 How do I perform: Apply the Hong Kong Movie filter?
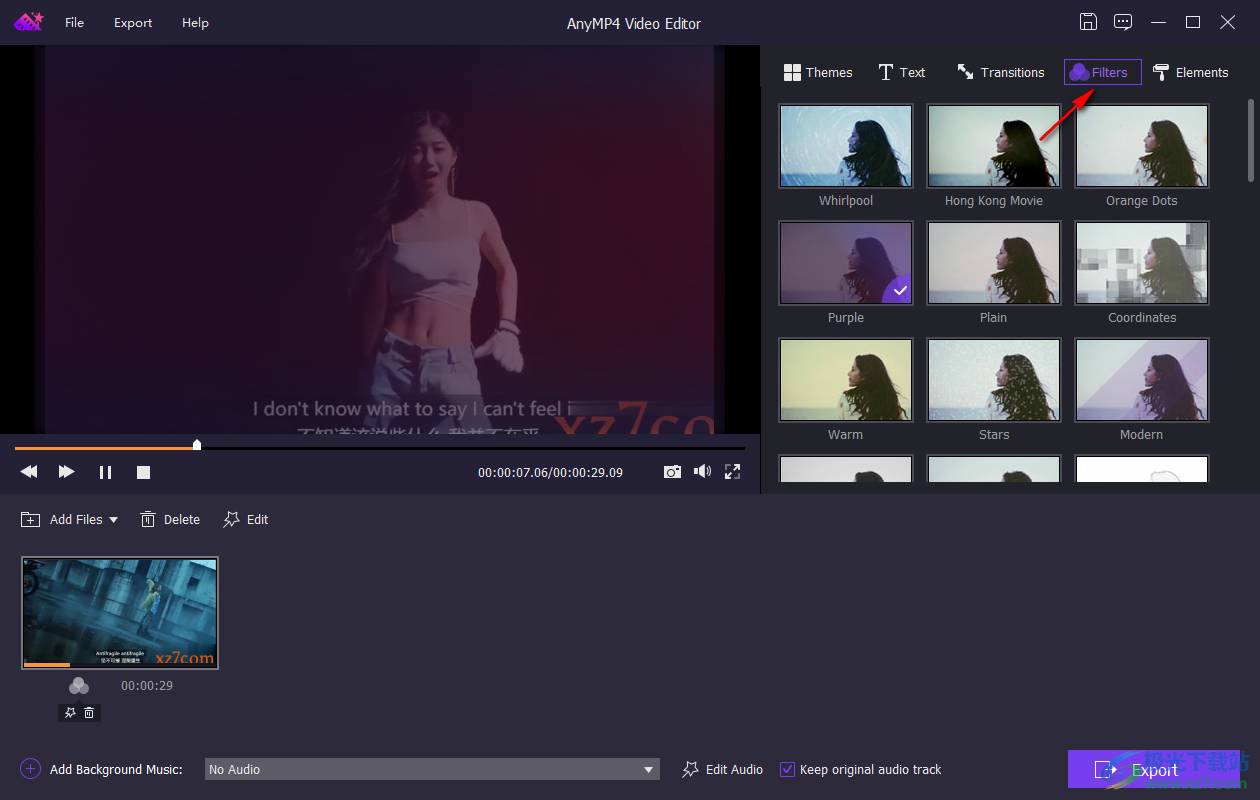tap(994, 146)
